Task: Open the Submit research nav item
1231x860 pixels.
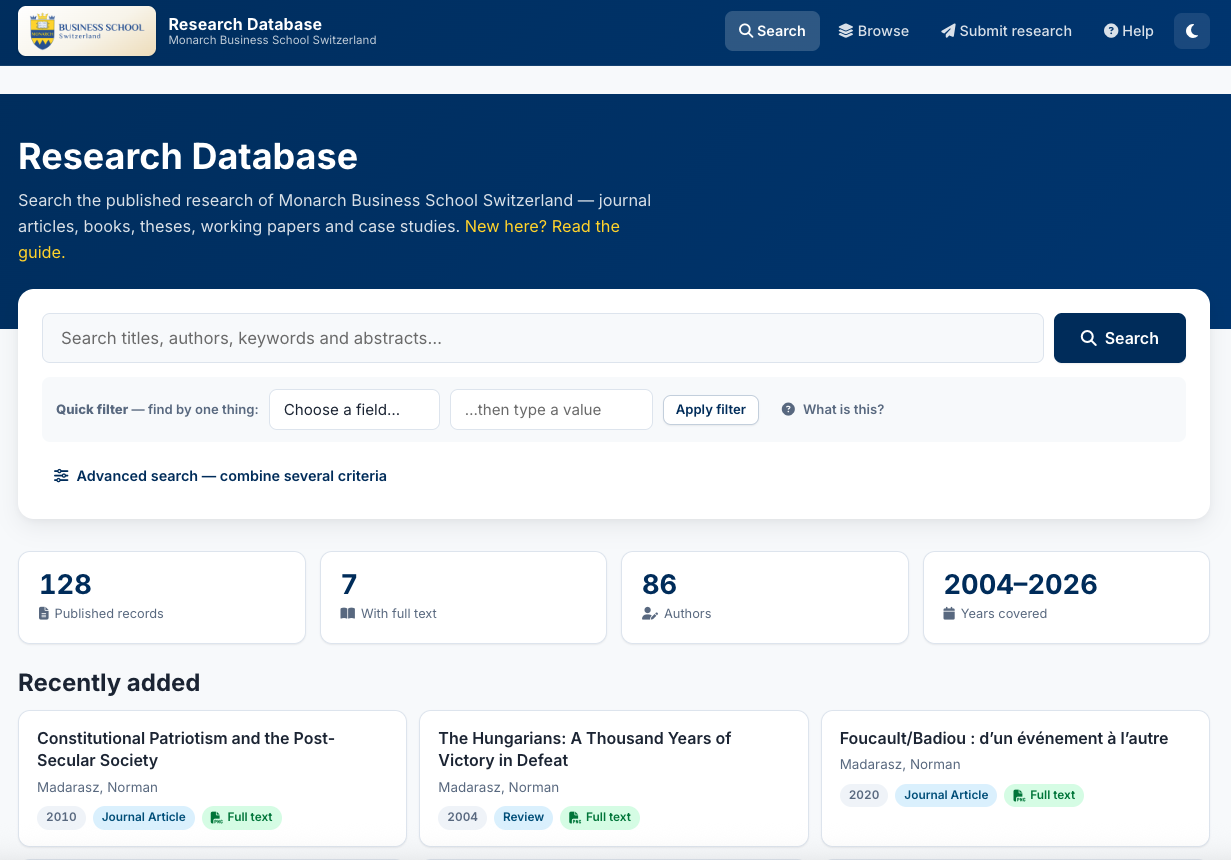Action: [x=1006, y=31]
